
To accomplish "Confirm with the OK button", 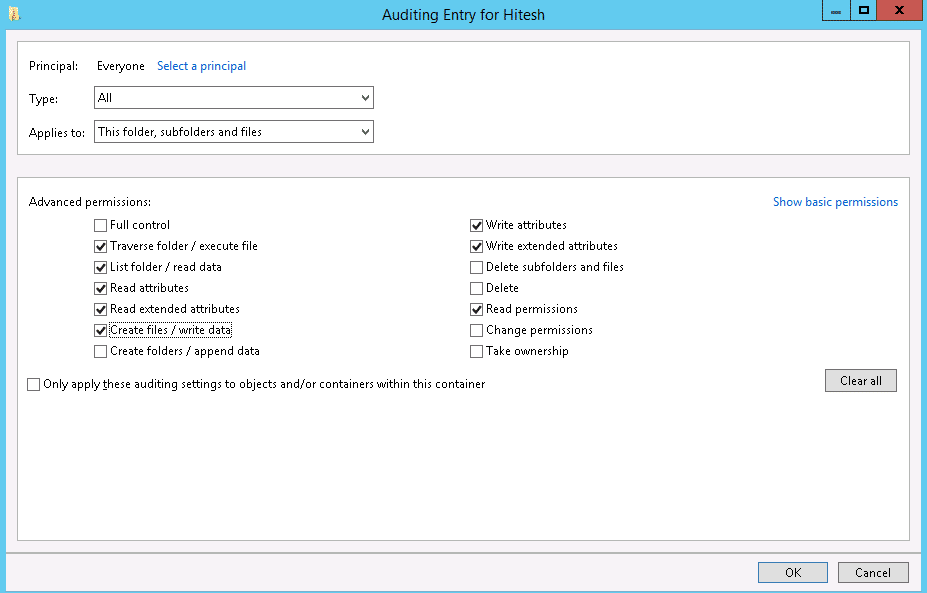I will click(793, 572).
